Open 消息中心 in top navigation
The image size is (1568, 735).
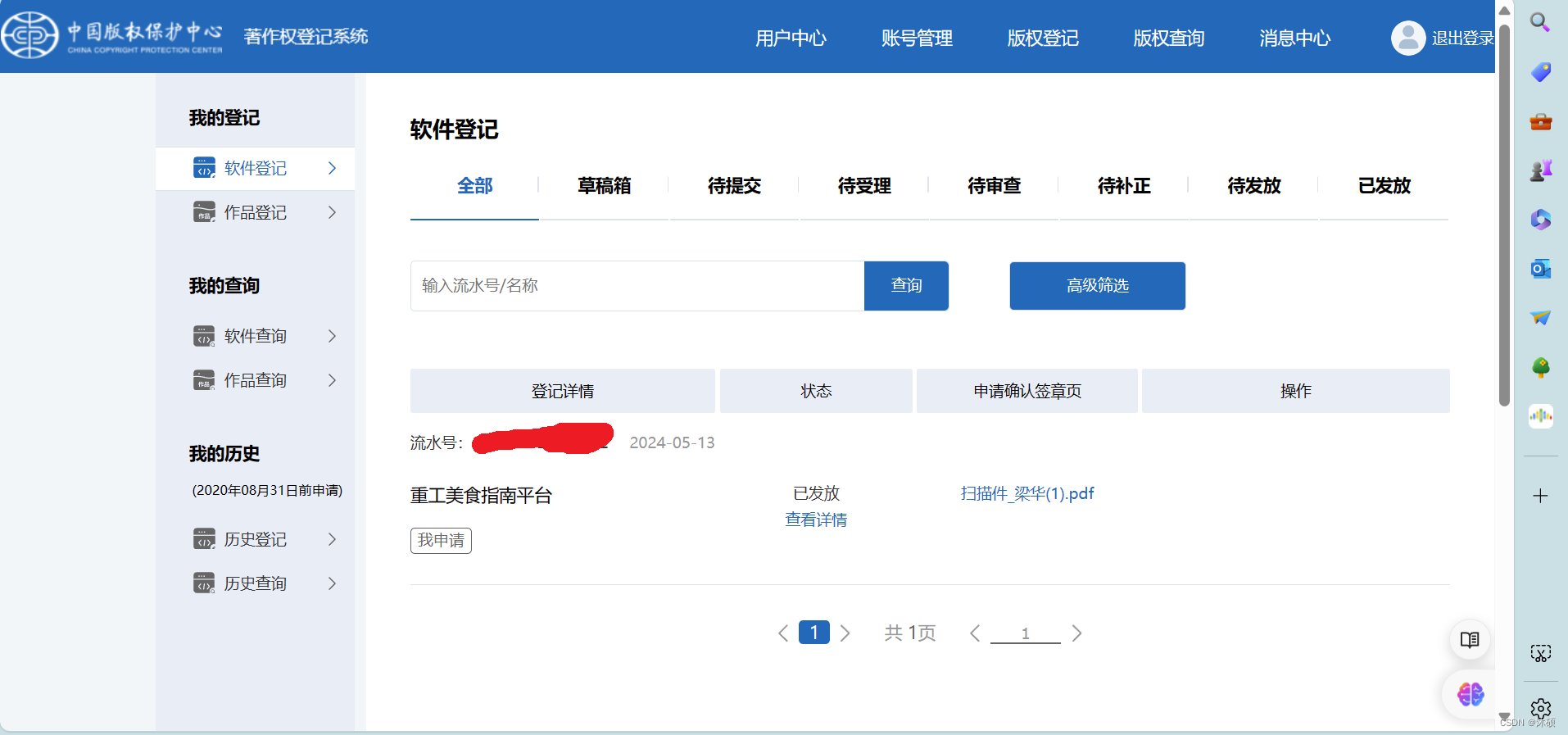(1295, 38)
